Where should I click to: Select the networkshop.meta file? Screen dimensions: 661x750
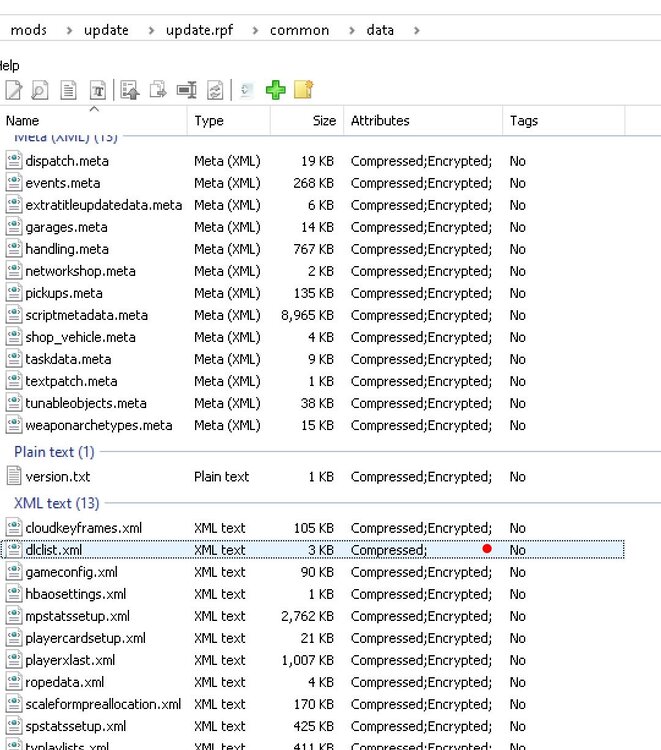pyautogui.click(x=80, y=271)
